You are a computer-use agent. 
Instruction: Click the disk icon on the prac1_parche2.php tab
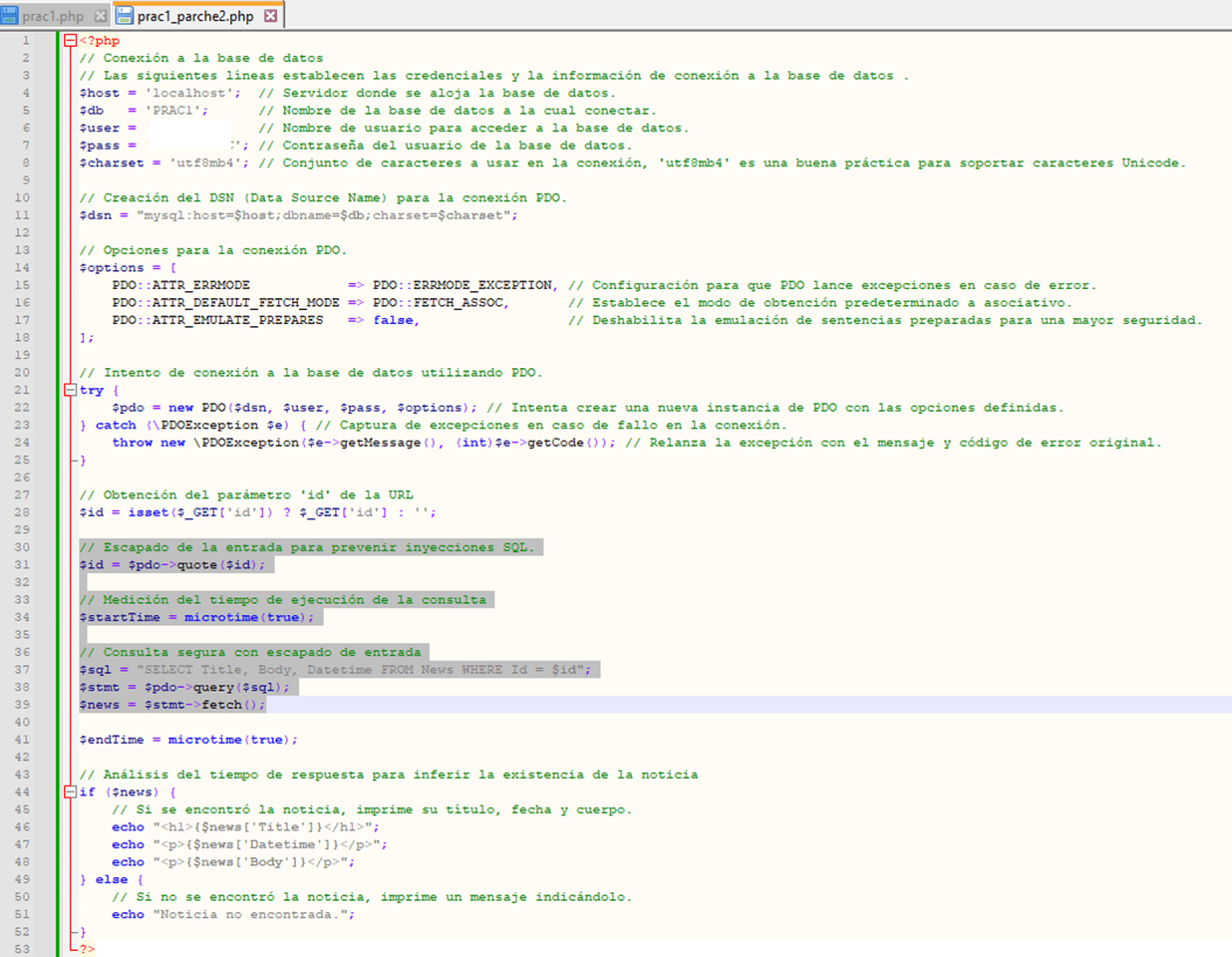pyautogui.click(x=125, y=16)
